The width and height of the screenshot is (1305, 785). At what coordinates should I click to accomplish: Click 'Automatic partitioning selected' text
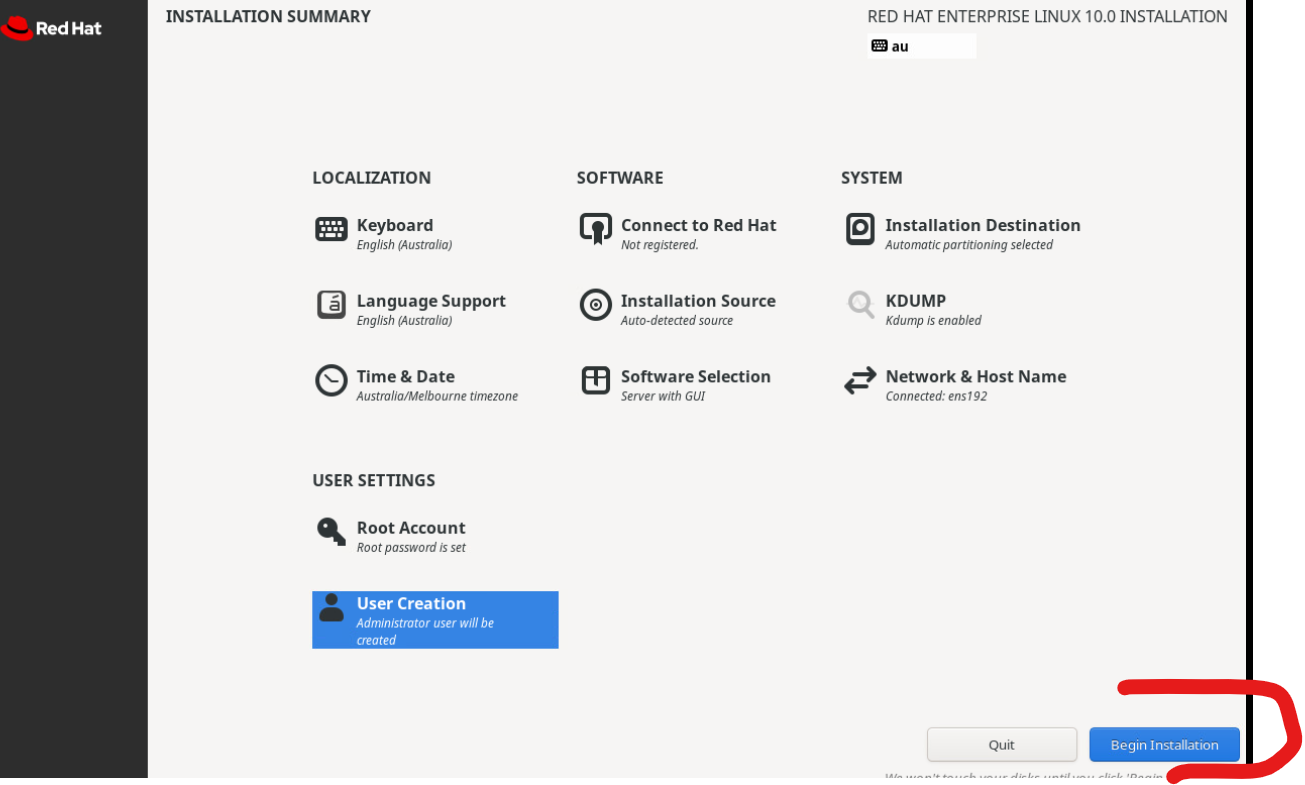tap(968, 245)
